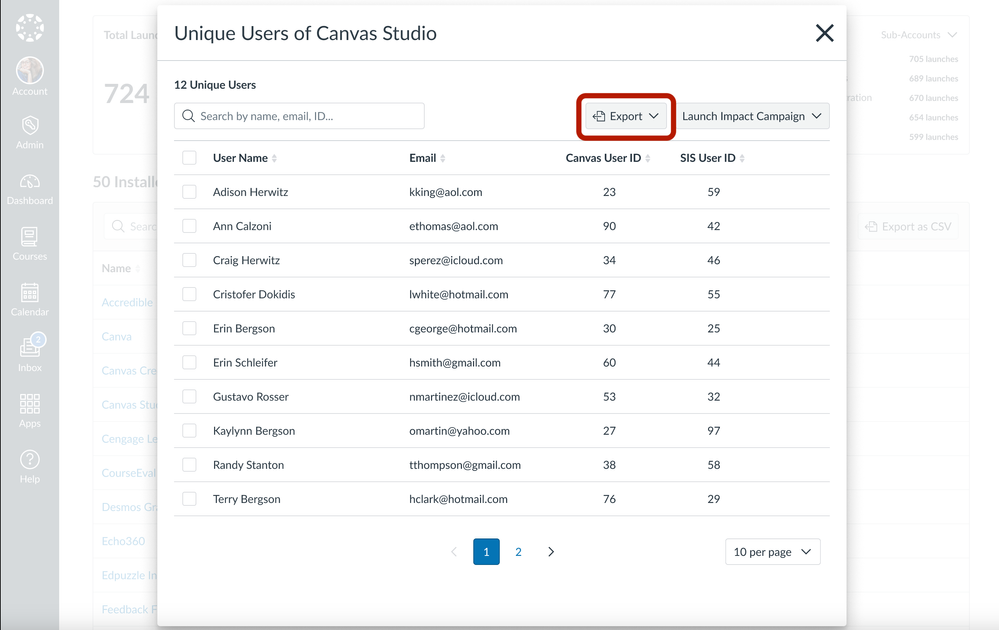Tick the checkbox beside Gustavo Rosser

click(189, 397)
